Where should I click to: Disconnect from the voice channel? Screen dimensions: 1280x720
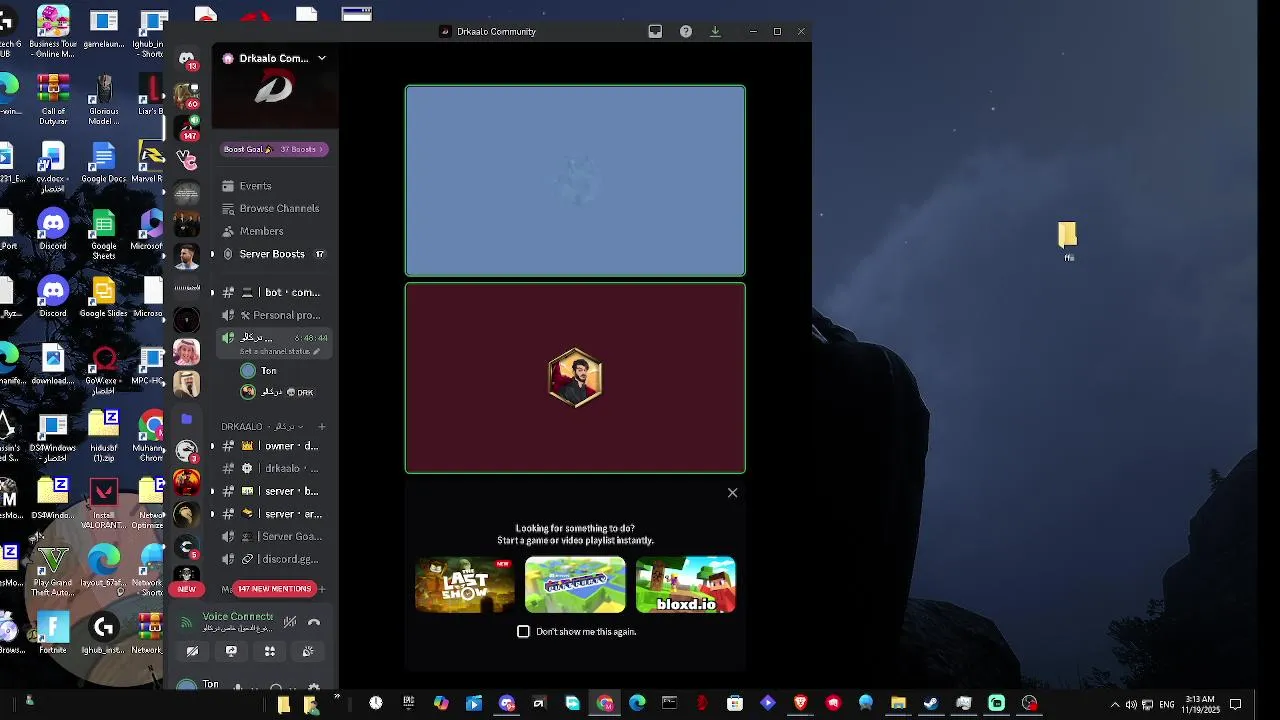pyautogui.click(x=314, y=622)
